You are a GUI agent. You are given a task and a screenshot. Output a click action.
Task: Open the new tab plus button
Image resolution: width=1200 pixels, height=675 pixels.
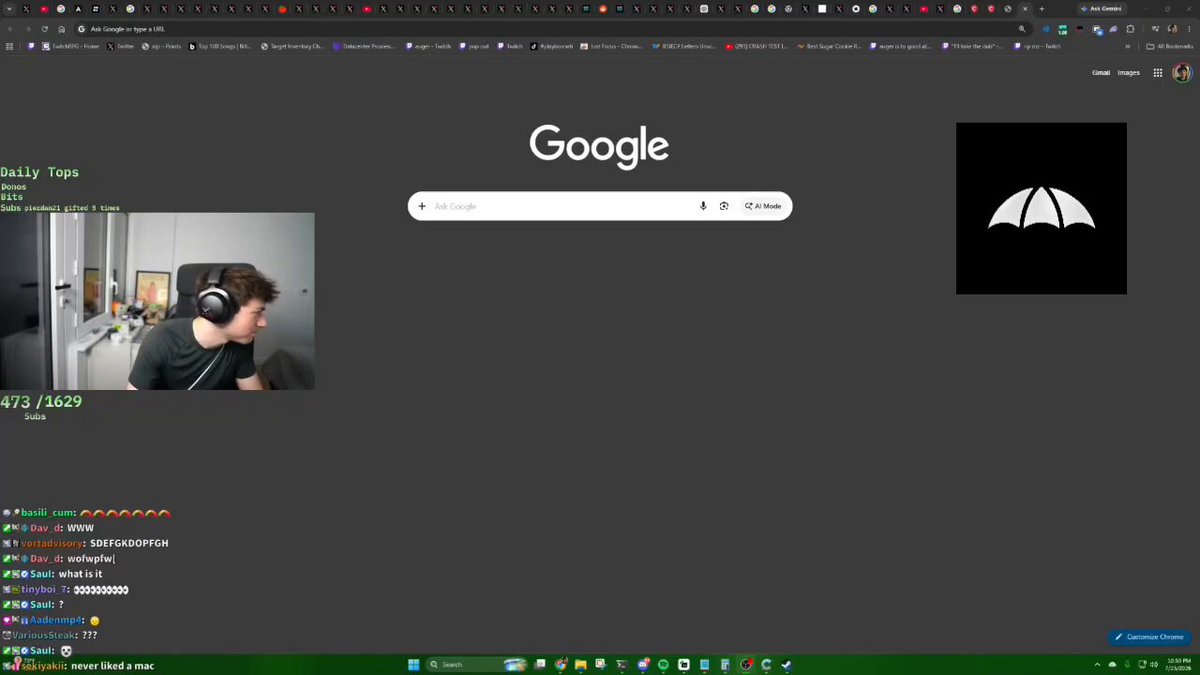point(1041,9)
